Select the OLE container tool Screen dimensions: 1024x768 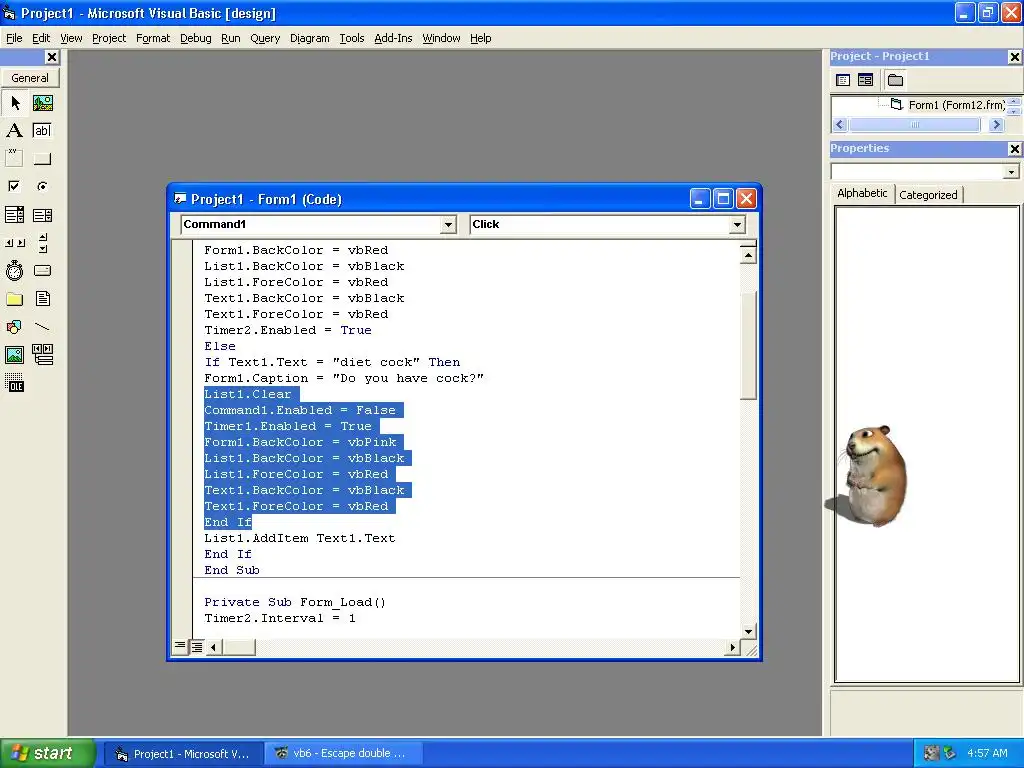15,383
